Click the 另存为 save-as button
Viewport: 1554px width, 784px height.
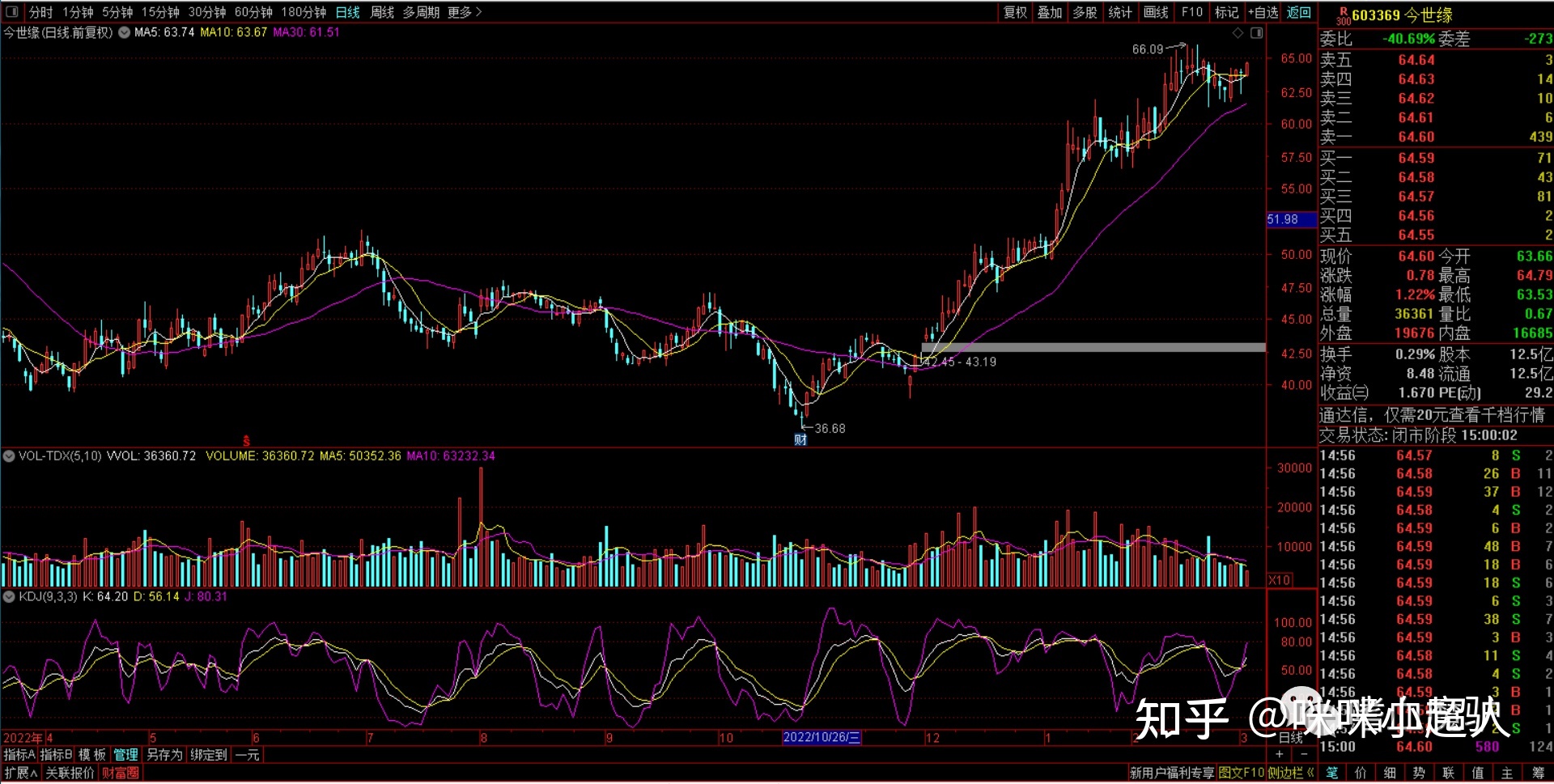[165, 755]
